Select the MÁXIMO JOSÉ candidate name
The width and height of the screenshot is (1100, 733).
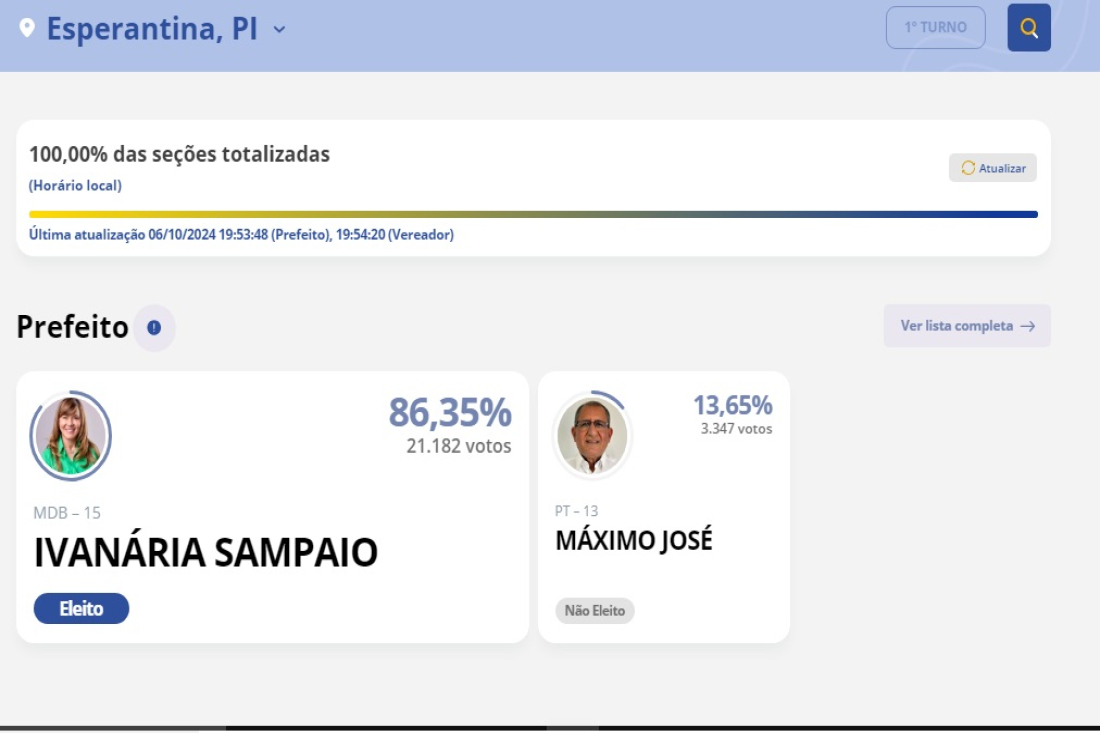tap(633, 540)
